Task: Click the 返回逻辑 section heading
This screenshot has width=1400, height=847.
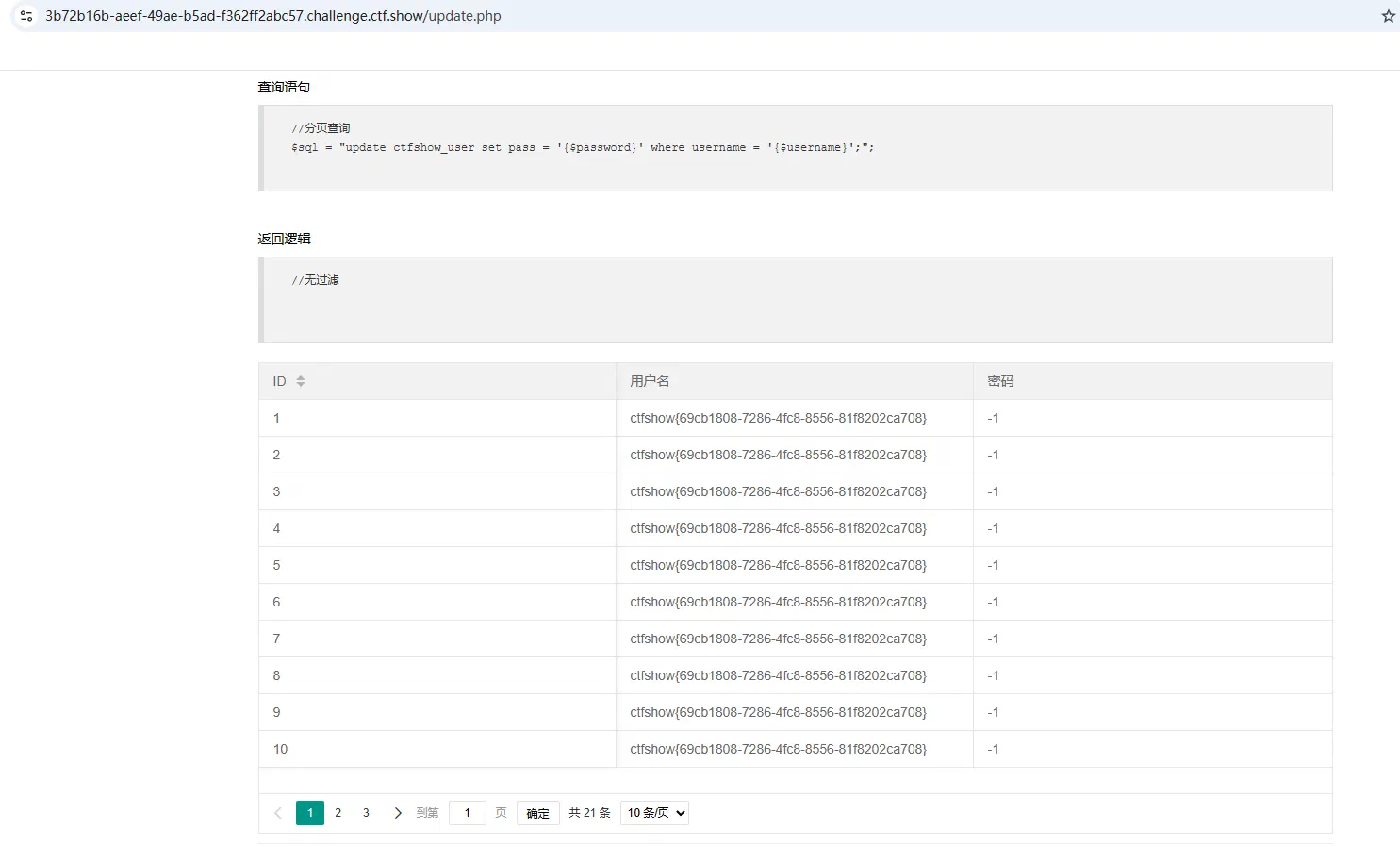Action: (x=284, y=239)
